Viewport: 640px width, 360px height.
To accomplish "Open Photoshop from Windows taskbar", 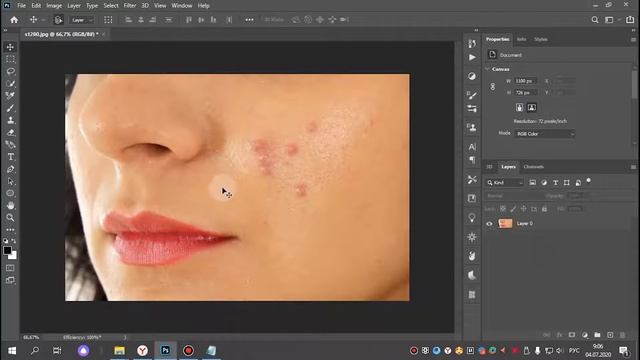I will click(165, 350).
